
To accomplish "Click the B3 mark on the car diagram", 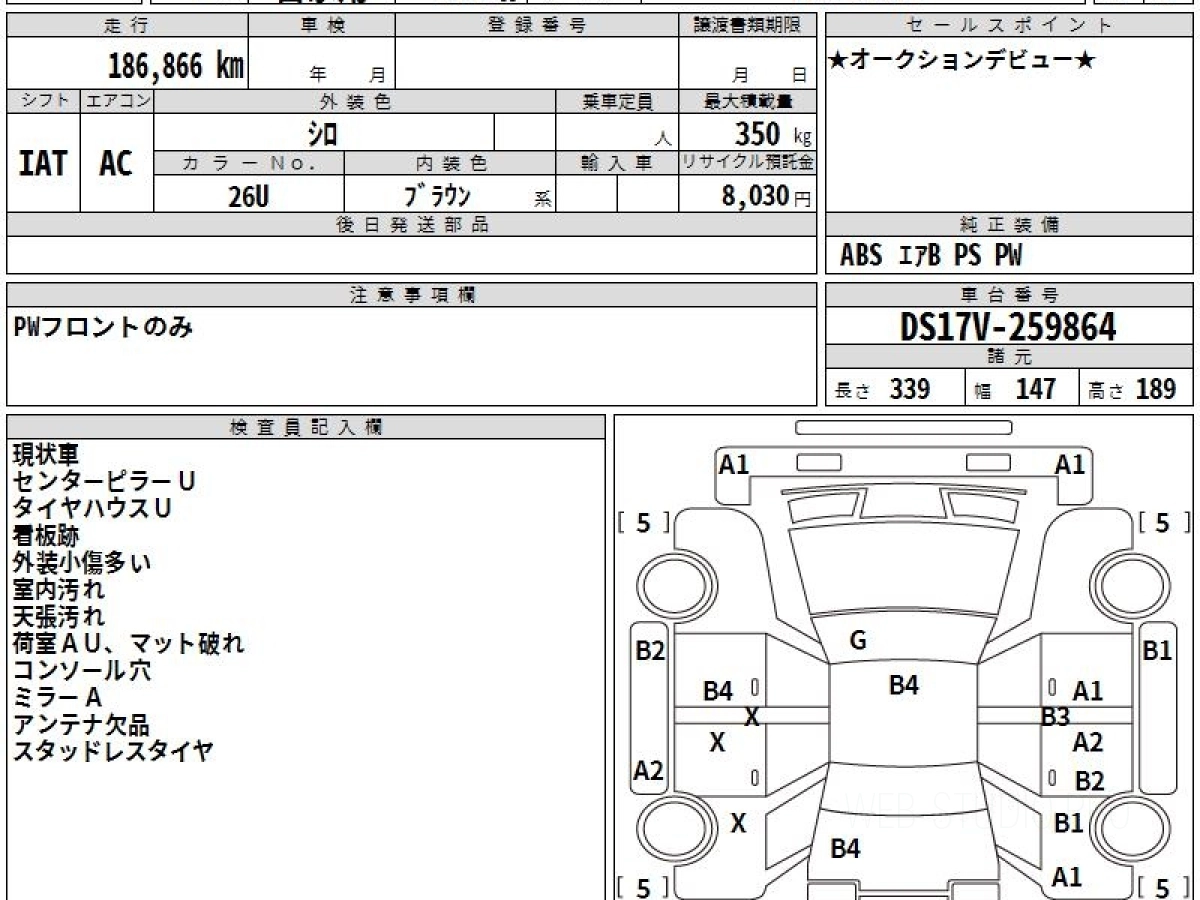I will 1056,716.
